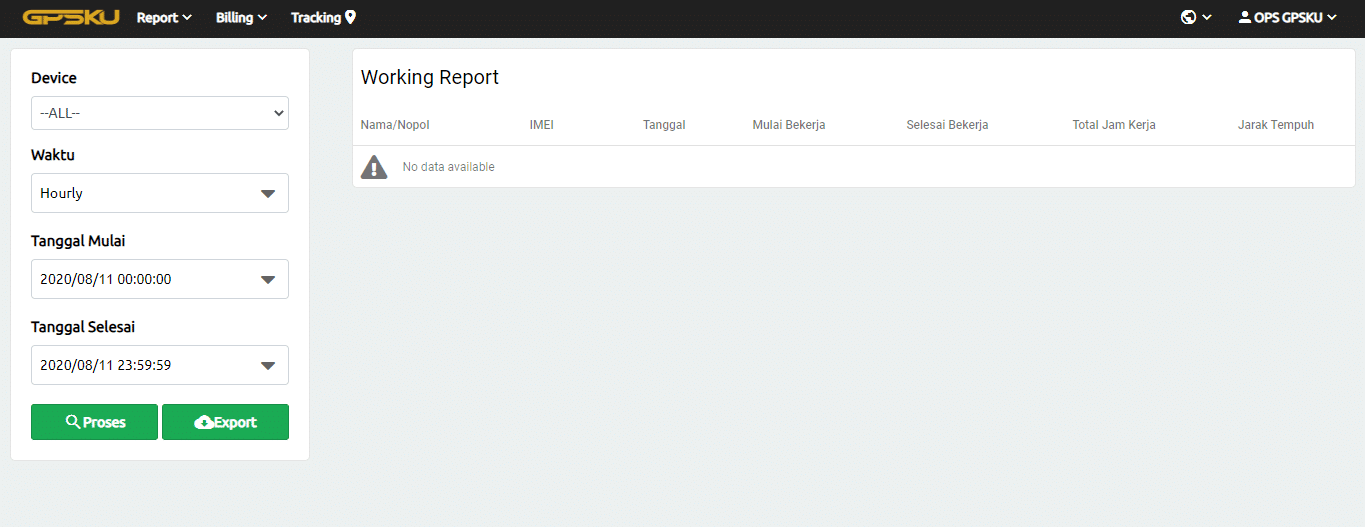Click the IMEI column header
Viewport: 1365px width, 527px height.
coord(541,125)
